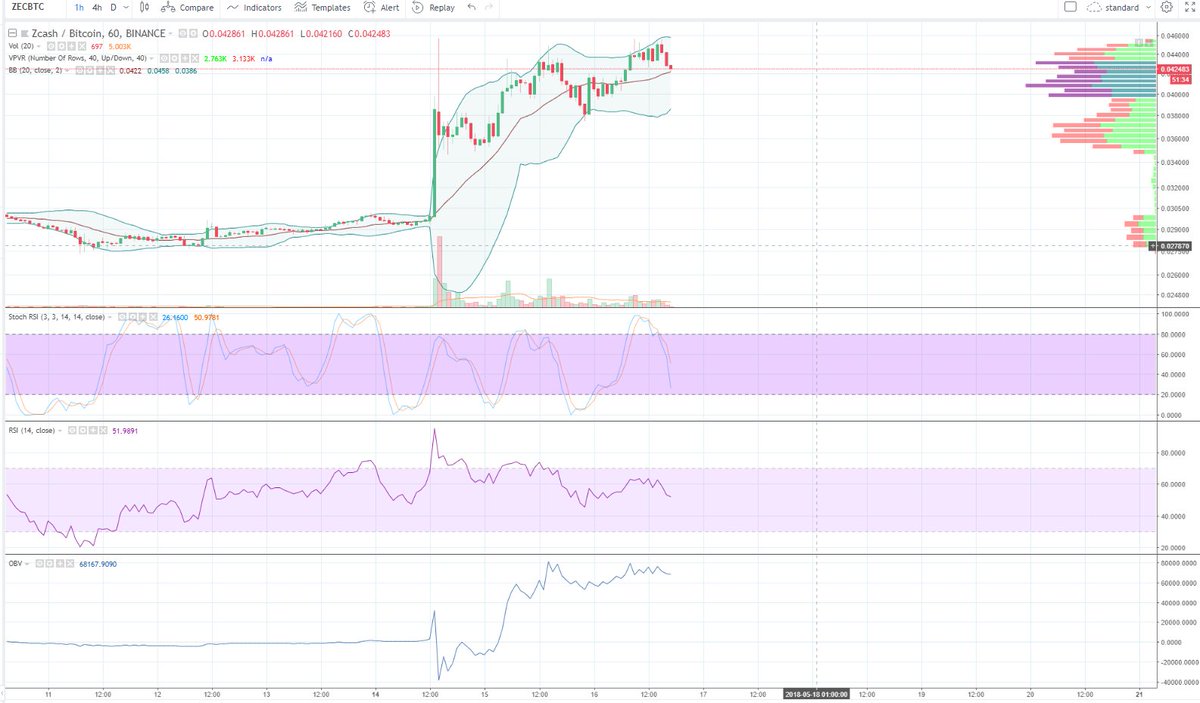Screen dimensions: 1200x703
Task: Click the Vol value 5.003K
Action: (119, 46)
